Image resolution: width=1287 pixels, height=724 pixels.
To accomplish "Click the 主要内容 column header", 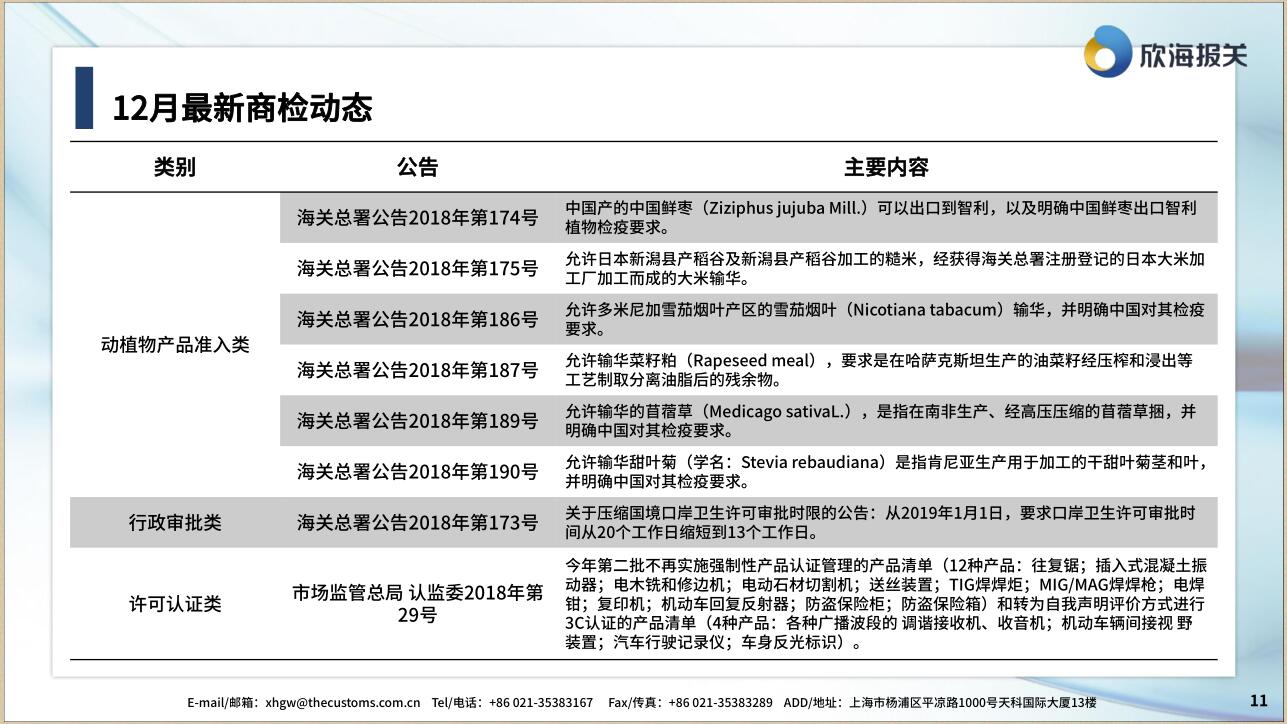I will (886, 167).
